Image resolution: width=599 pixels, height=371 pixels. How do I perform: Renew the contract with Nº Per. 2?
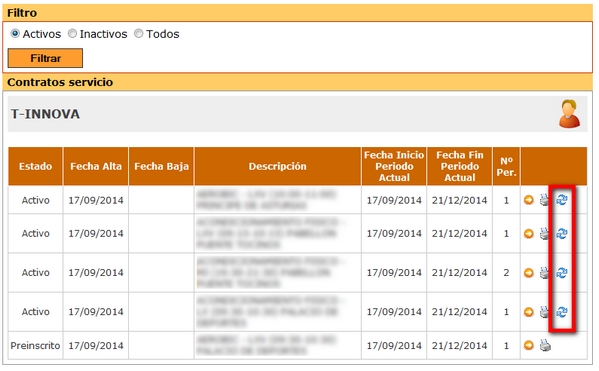(562, 272)
